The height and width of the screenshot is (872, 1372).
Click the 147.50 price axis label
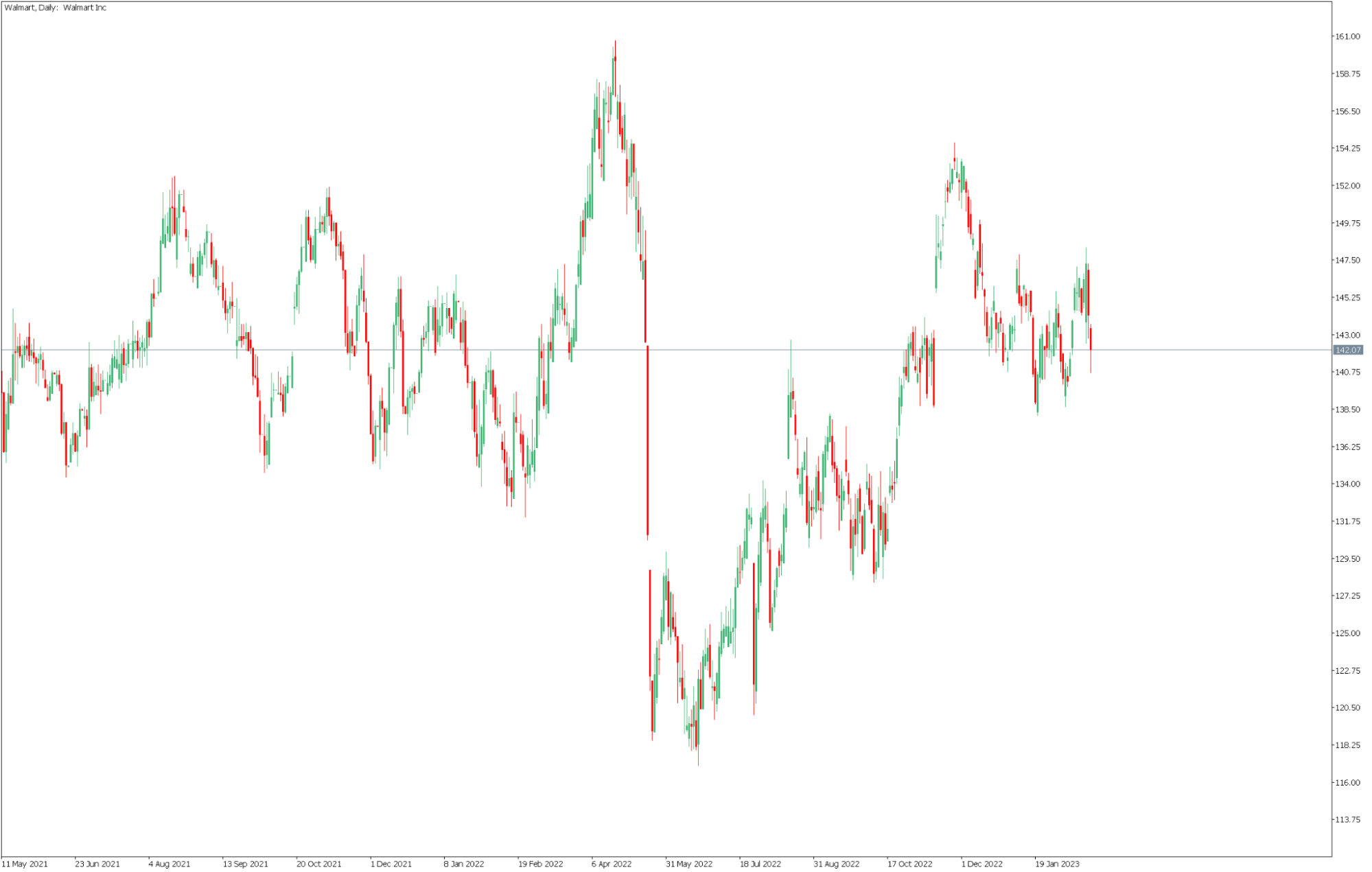(1347, 260)
